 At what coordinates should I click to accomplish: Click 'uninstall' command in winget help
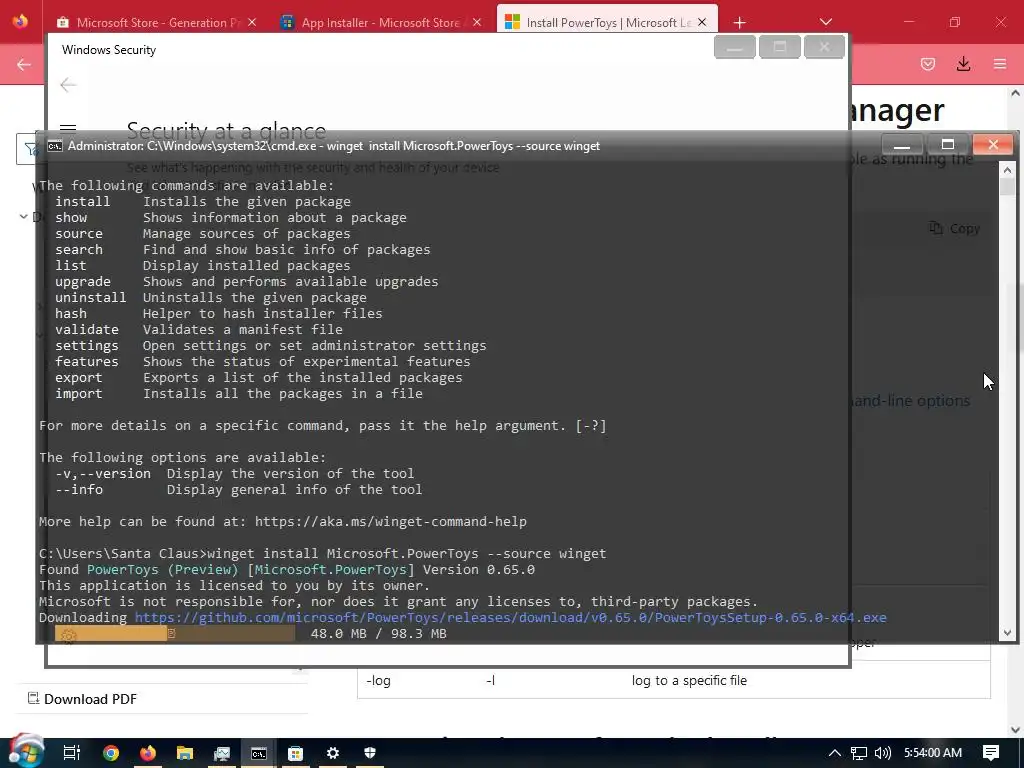point(91,297)
